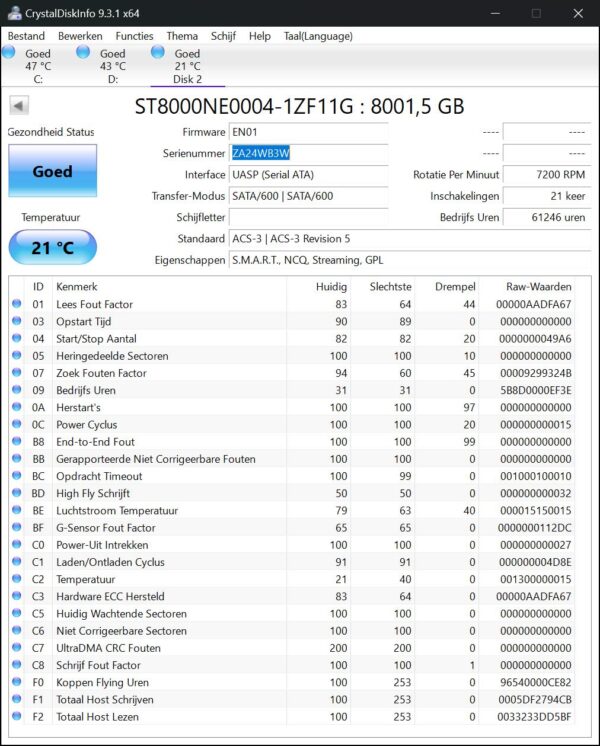This screenshot has height=746, width=600.
Task: Click the Raw-Waarden column header
Action: pyautogui.click(x=538, y=286)
